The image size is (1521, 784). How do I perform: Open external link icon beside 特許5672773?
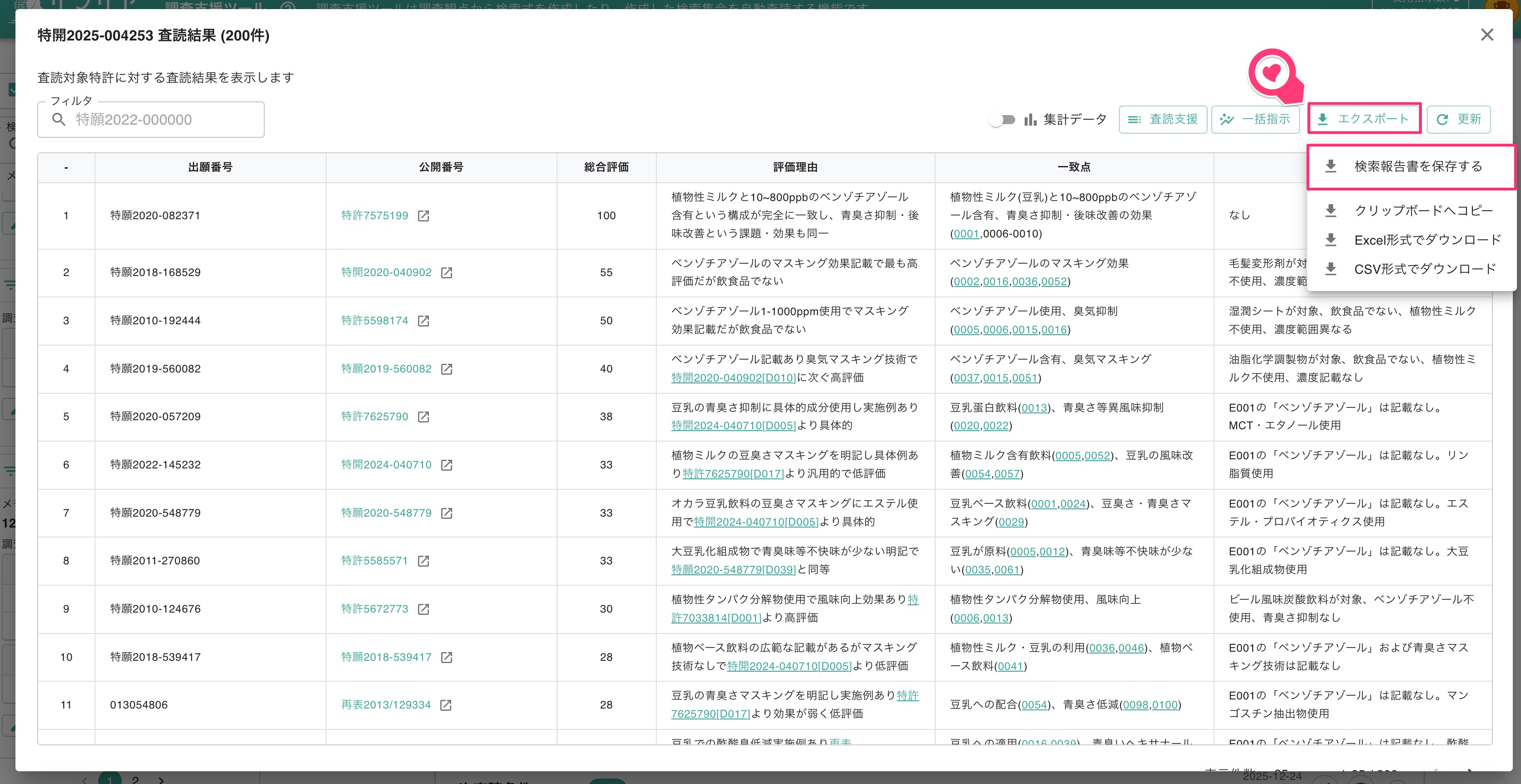(x=423, y=608)
